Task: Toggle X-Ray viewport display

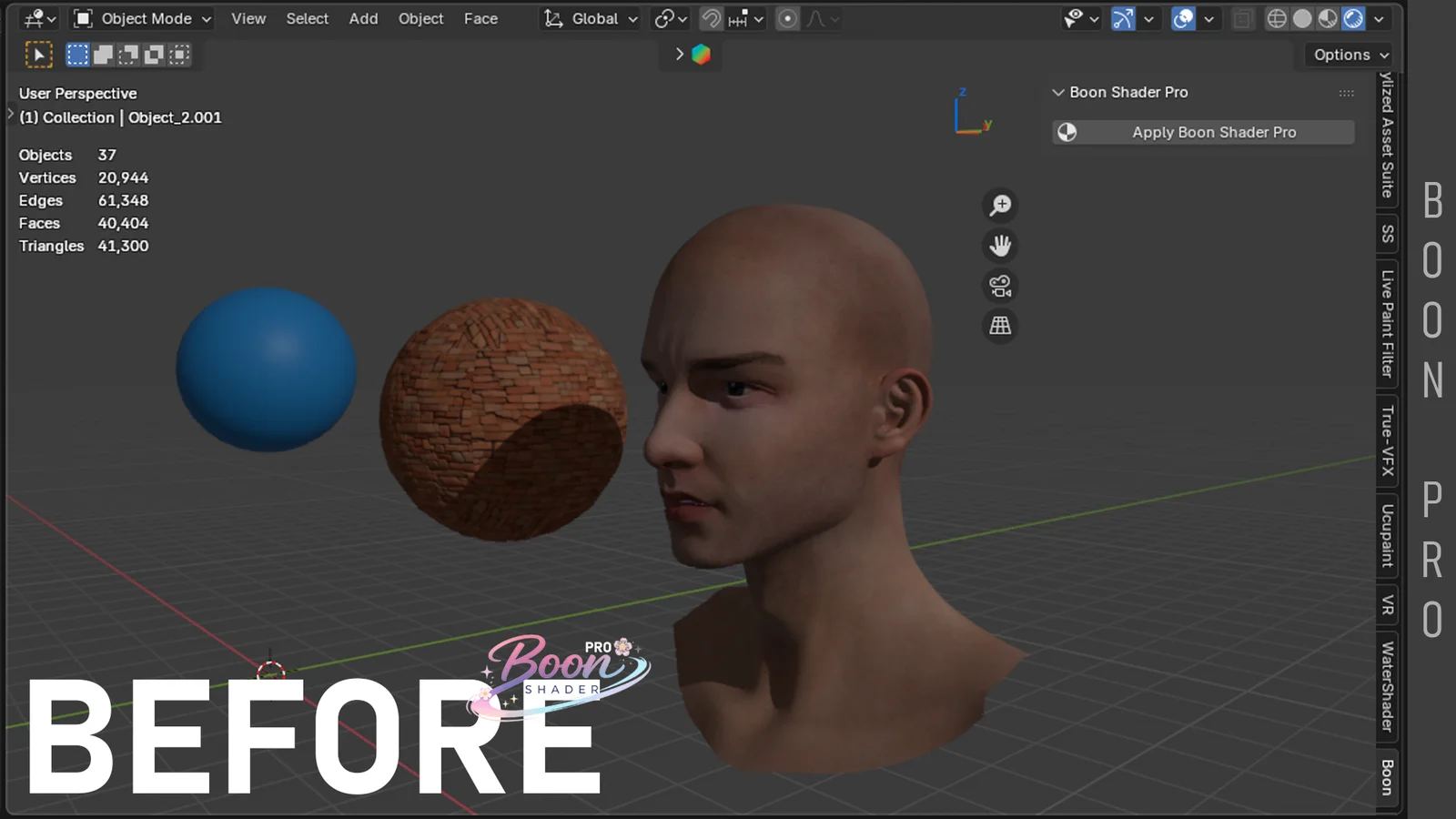Action: click(x=1242, y=18)
